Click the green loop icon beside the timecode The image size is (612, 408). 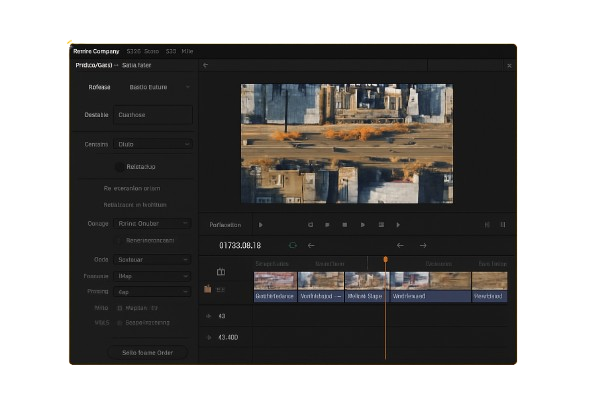click(293, 245)
